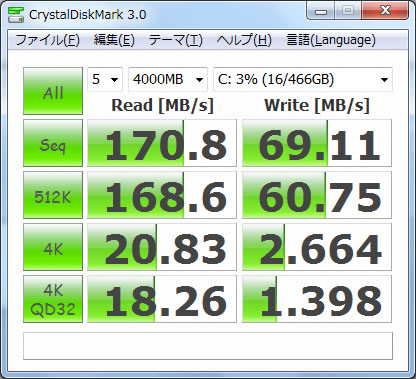Select the 4K read result 20.83
This screenshot has width=416, height=379.
(x=162, y=247)
